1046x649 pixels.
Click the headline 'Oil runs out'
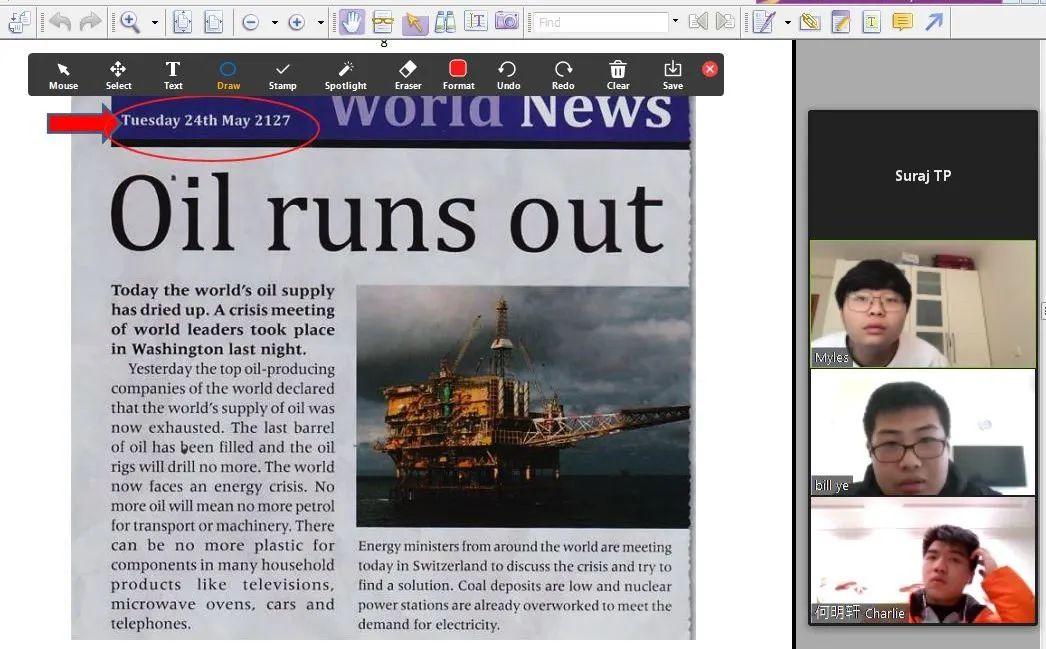(387, 212)
